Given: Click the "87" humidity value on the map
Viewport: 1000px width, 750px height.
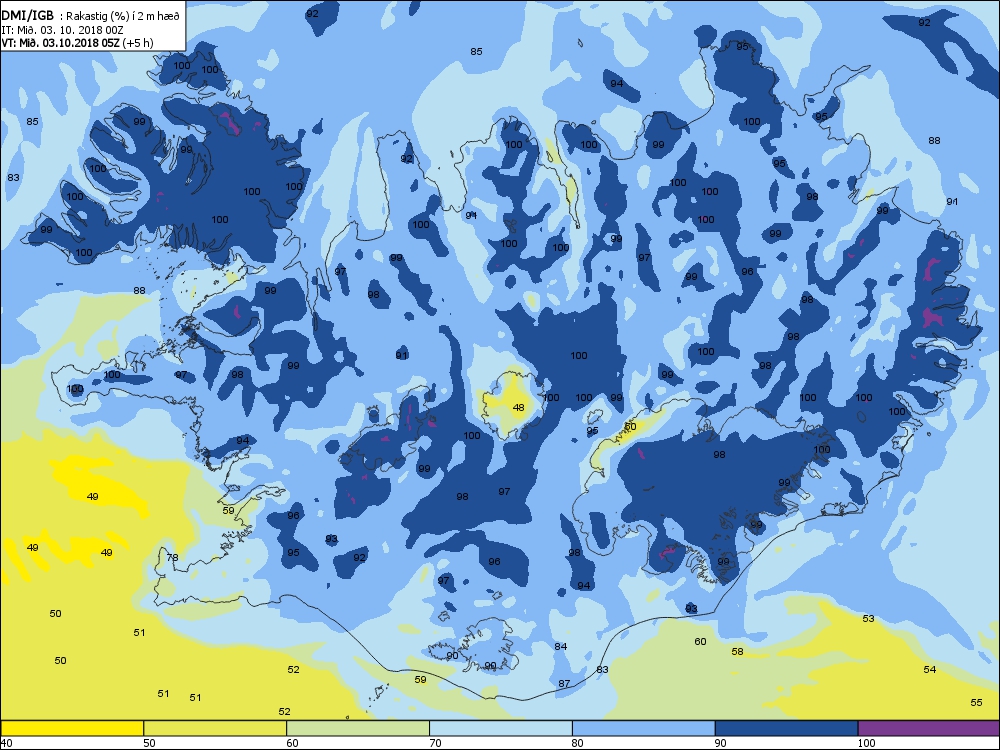Looking at the screenshot, I should (564, 684).
